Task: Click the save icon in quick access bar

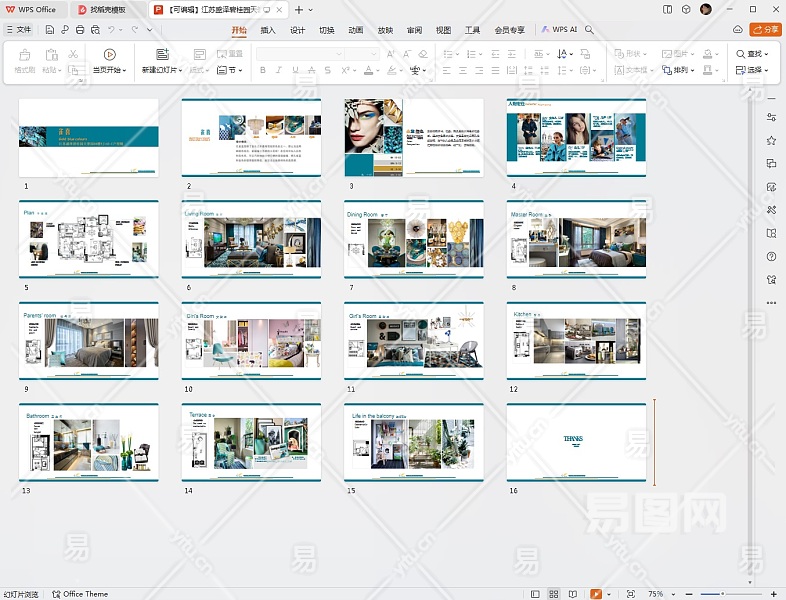Action: 50,30
